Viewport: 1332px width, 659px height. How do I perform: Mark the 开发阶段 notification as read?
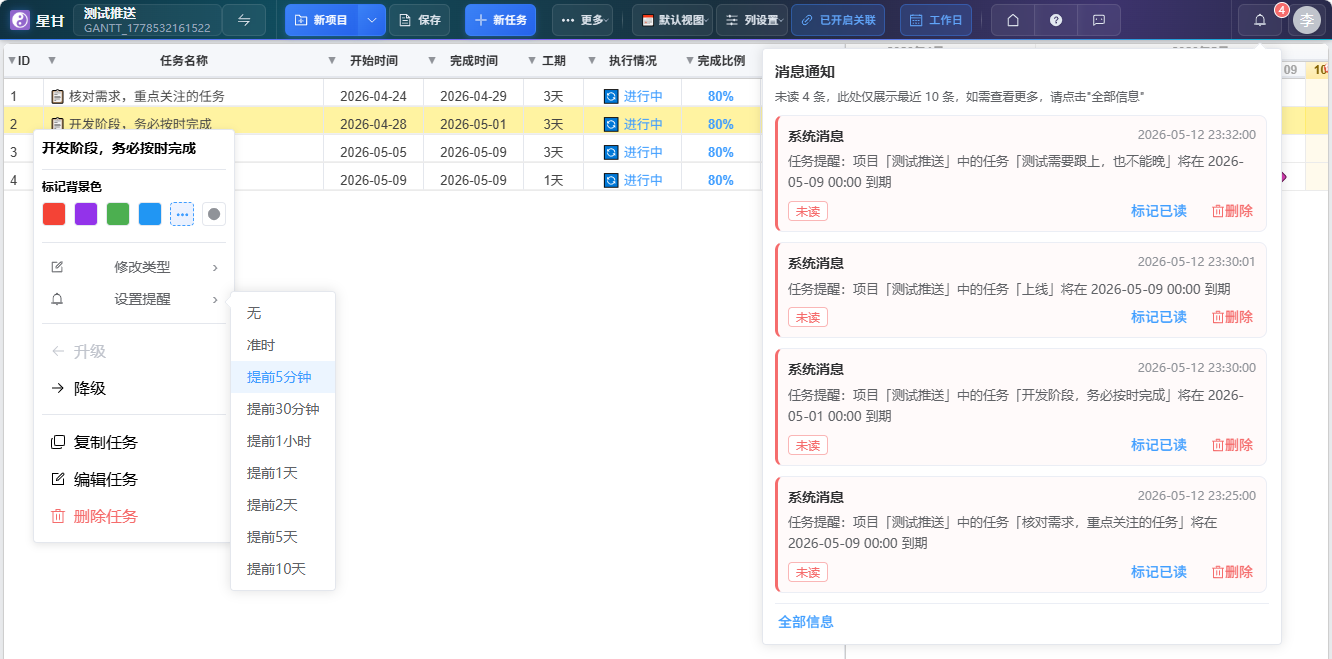tap(1159, 445)
